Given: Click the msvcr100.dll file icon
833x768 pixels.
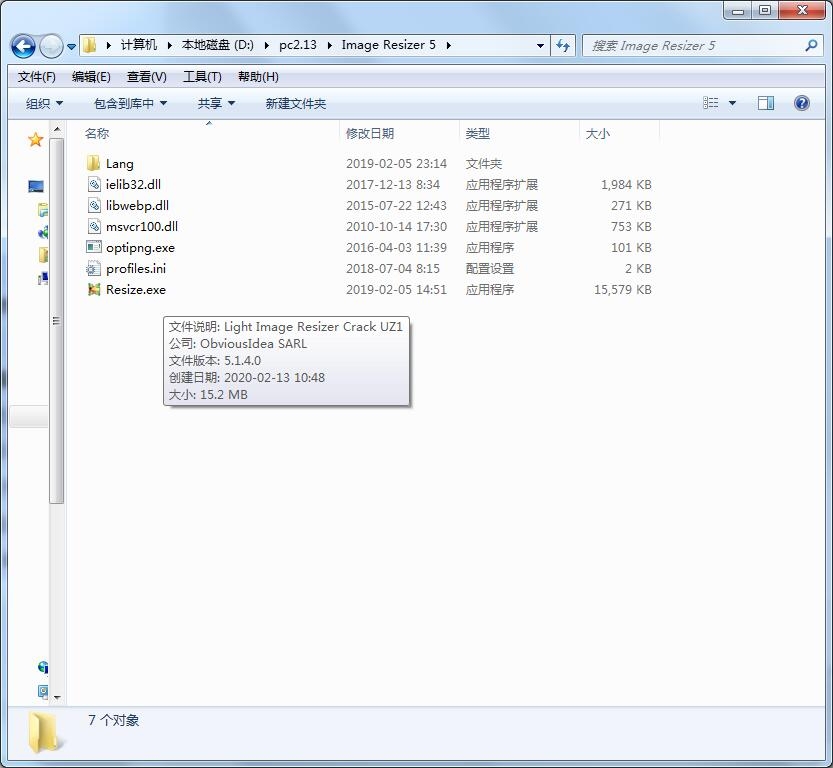Looking at the screenshot, I should (94, 226).
